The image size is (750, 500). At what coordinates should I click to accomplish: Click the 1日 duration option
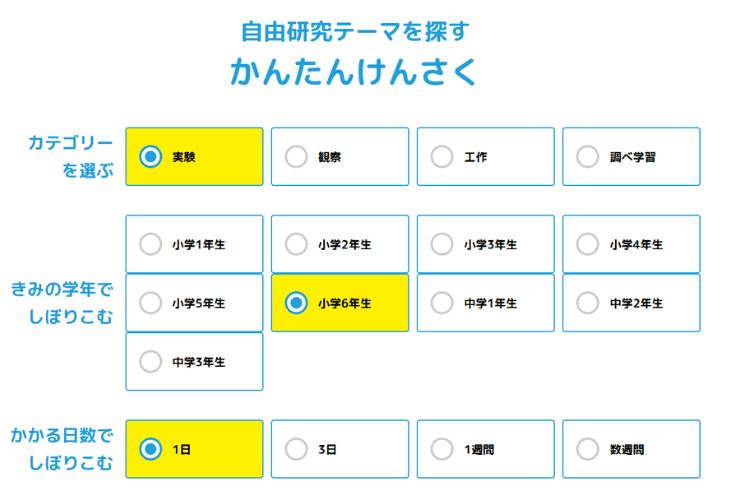click(x=151, y=449)
